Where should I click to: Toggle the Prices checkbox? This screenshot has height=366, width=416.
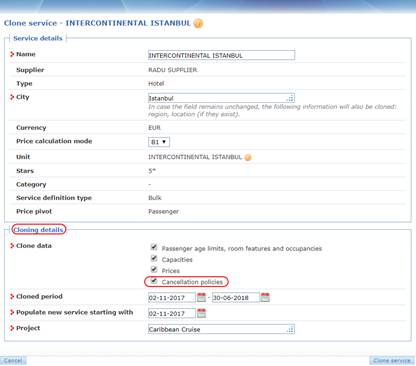coord(154,269)
